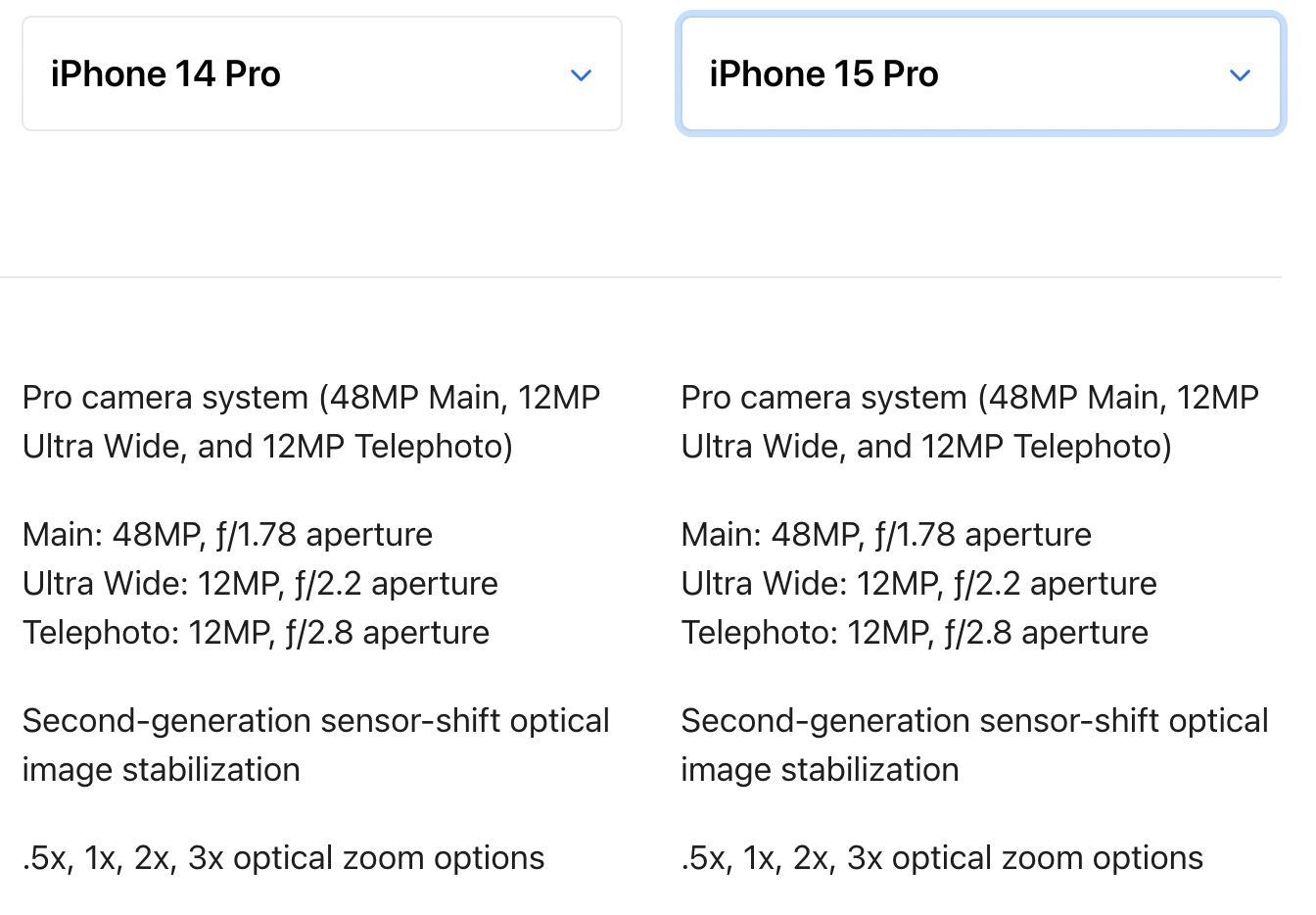Open the iPhone 14 Pro model dropdown
This screenshot has width=1316, height=915.
pos(321,73)
